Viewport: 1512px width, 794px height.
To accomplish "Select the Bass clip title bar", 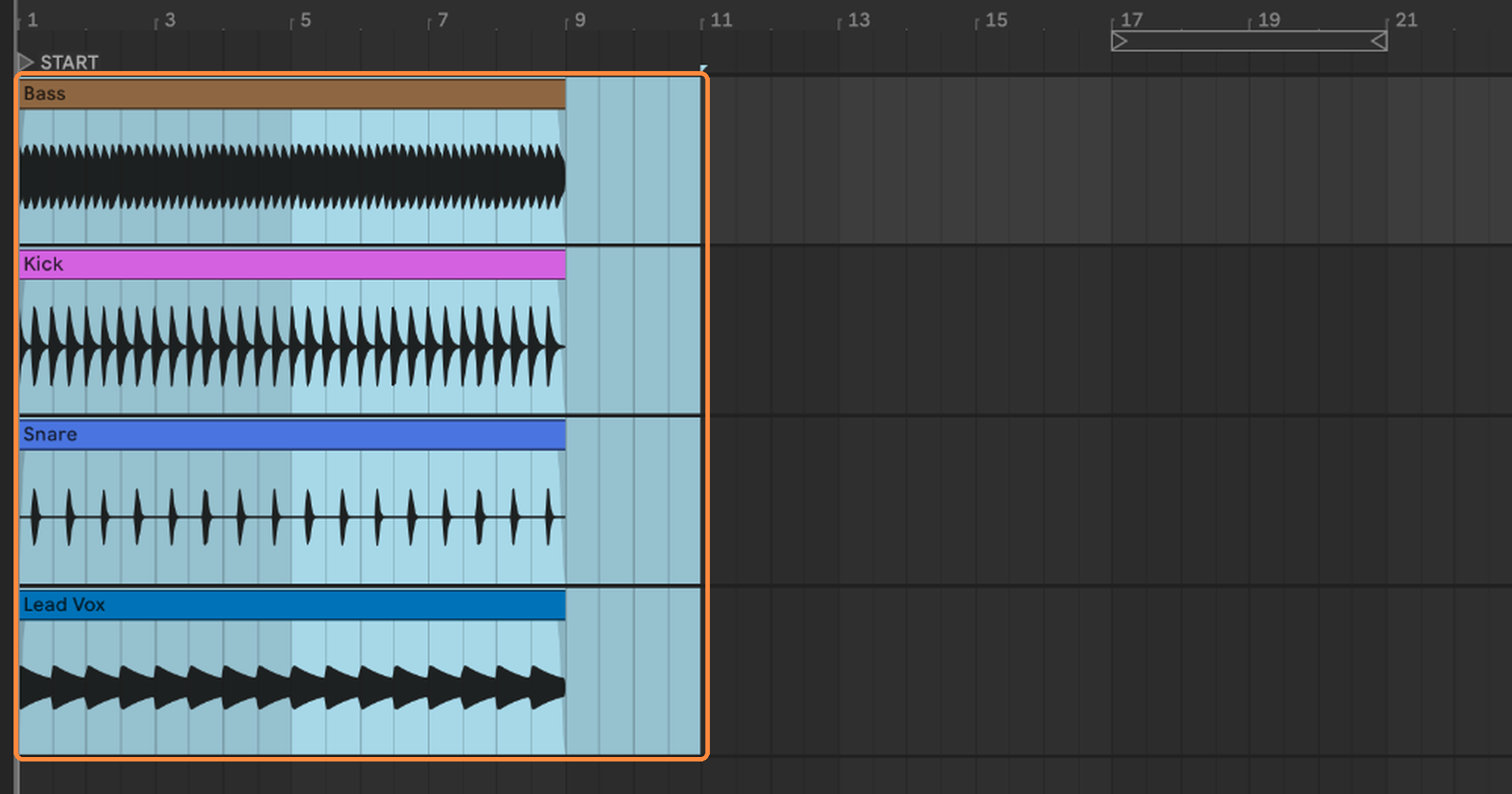I will pos(292,94).
